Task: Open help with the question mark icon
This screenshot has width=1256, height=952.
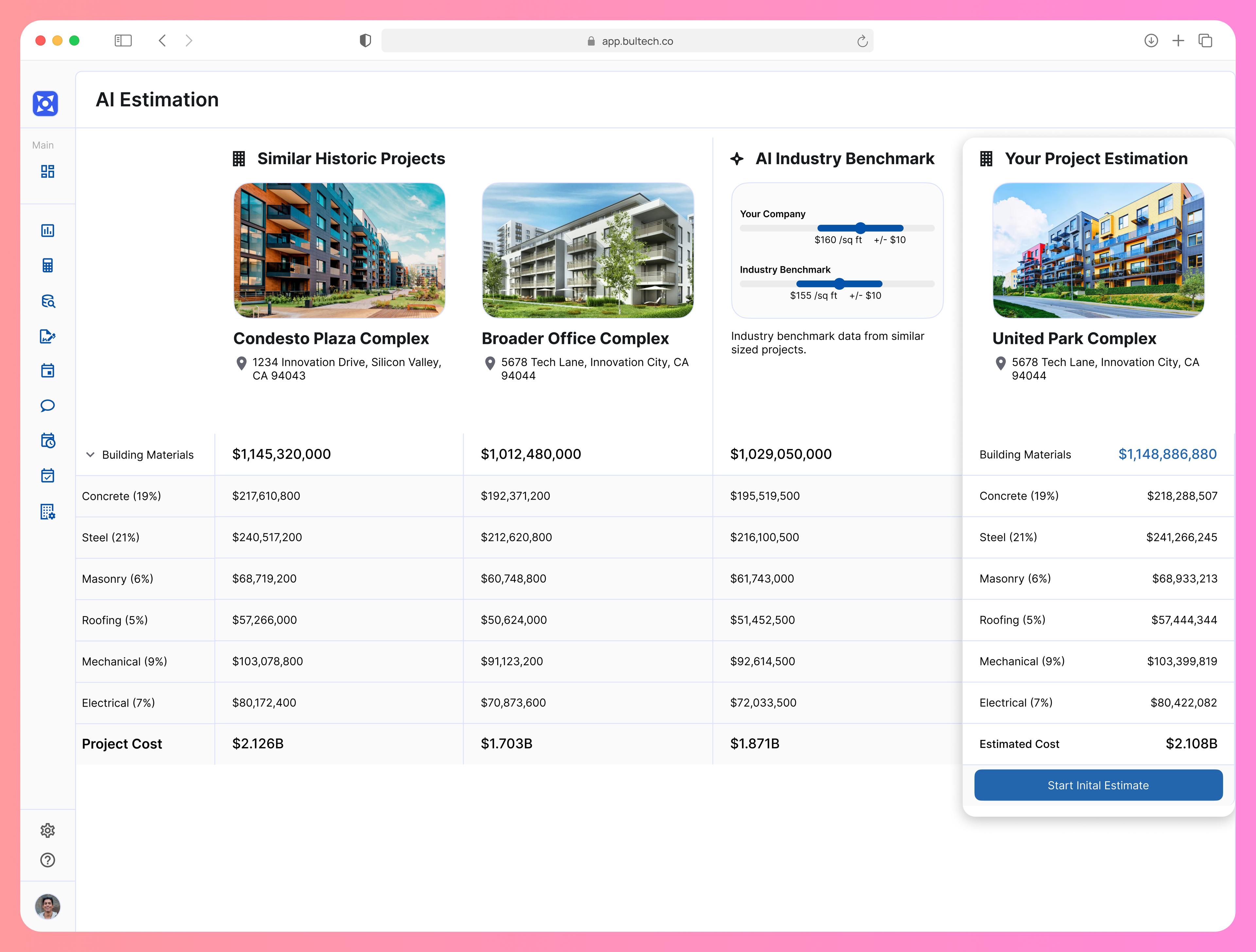Action: coord(48,861)
